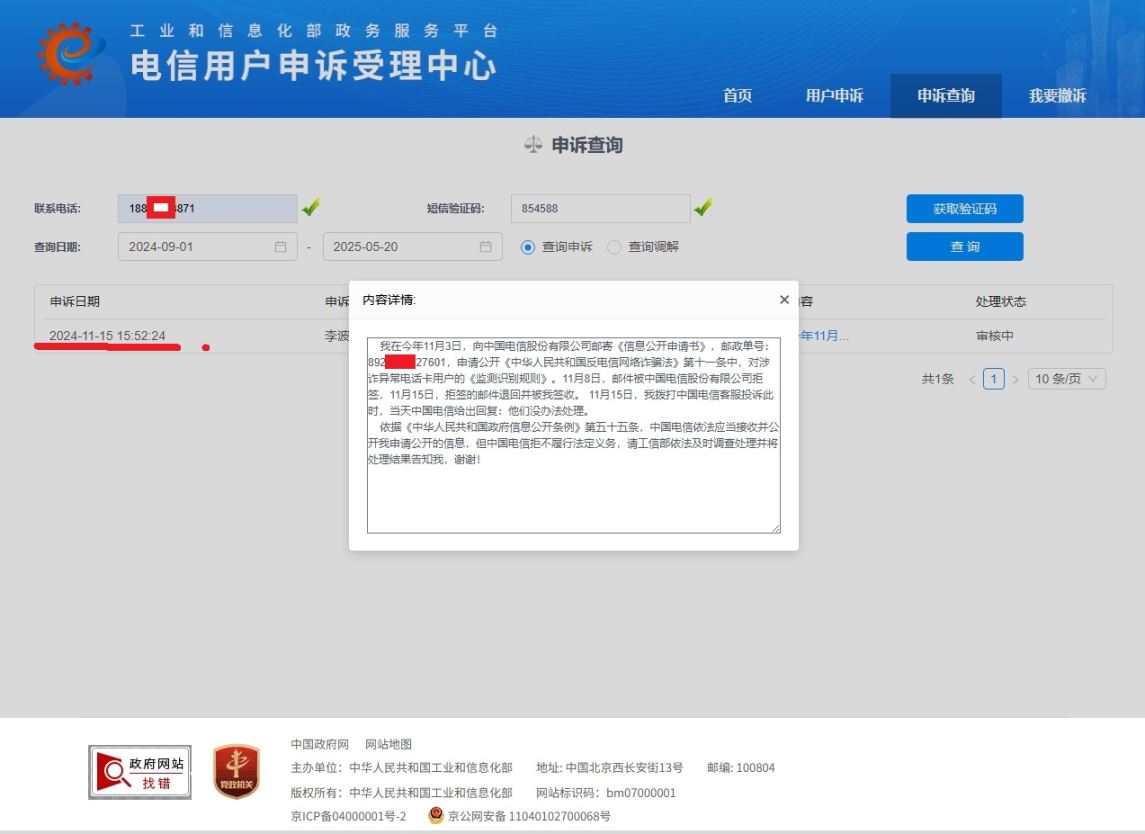The image size is (1145, 834).
Task: Click the 短信验证码 field label
Action: [456, 209]
